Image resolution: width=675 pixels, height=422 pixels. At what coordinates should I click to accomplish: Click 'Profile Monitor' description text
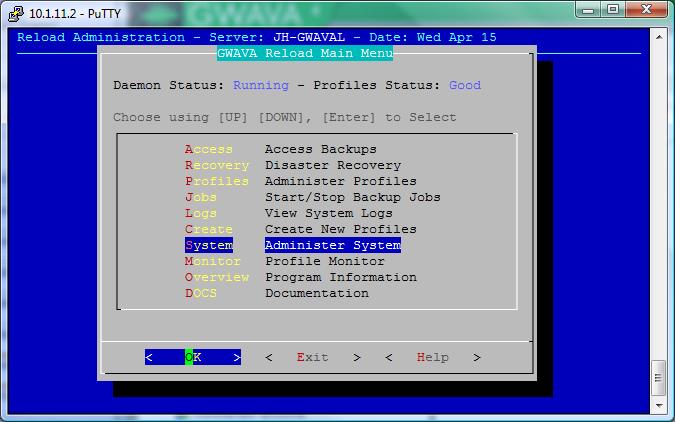[325, 261]
